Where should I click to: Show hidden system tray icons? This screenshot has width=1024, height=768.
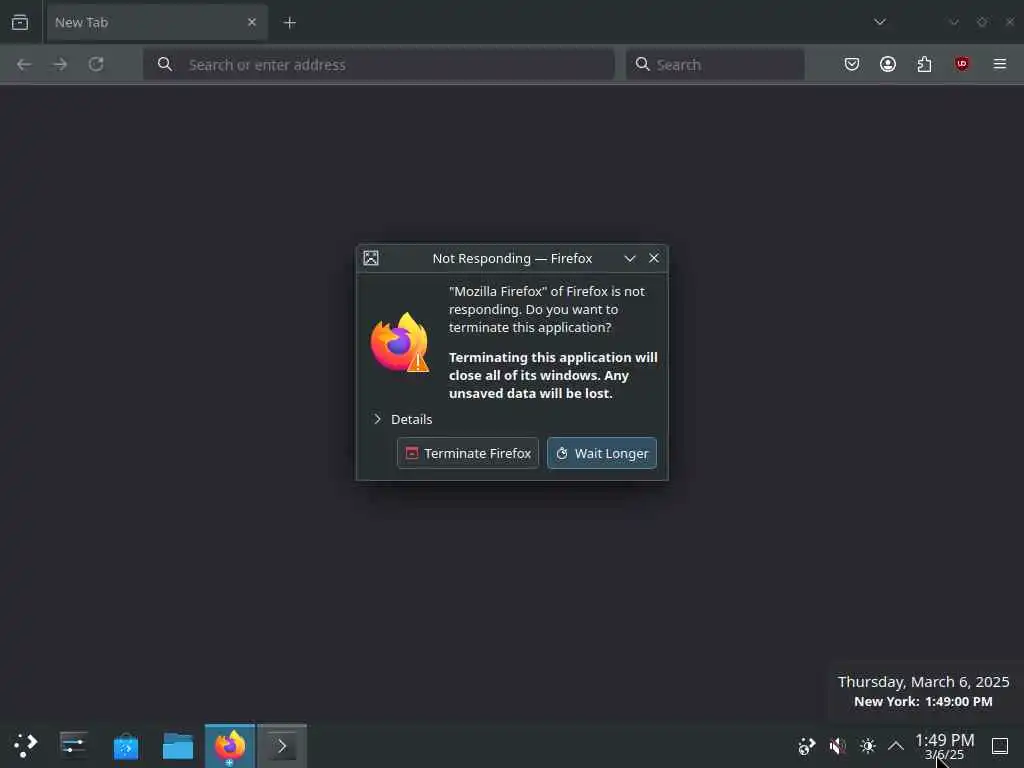(x=896, y=746)
